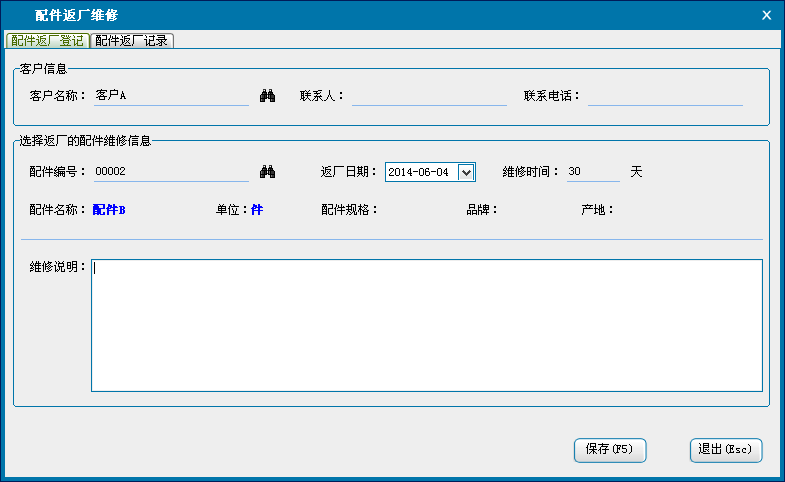Close the 配件返厂维修 window

(x=766, y=15)
